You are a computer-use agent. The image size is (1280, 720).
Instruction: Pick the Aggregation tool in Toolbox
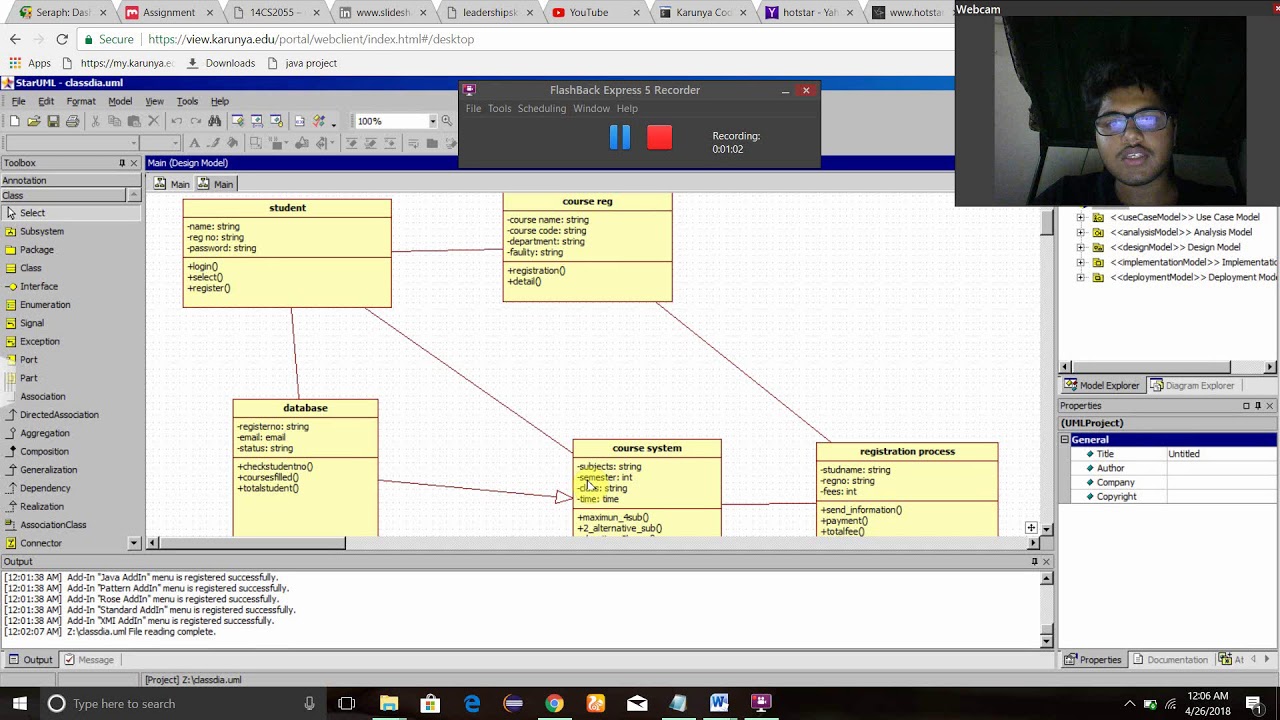coord(44,433)
